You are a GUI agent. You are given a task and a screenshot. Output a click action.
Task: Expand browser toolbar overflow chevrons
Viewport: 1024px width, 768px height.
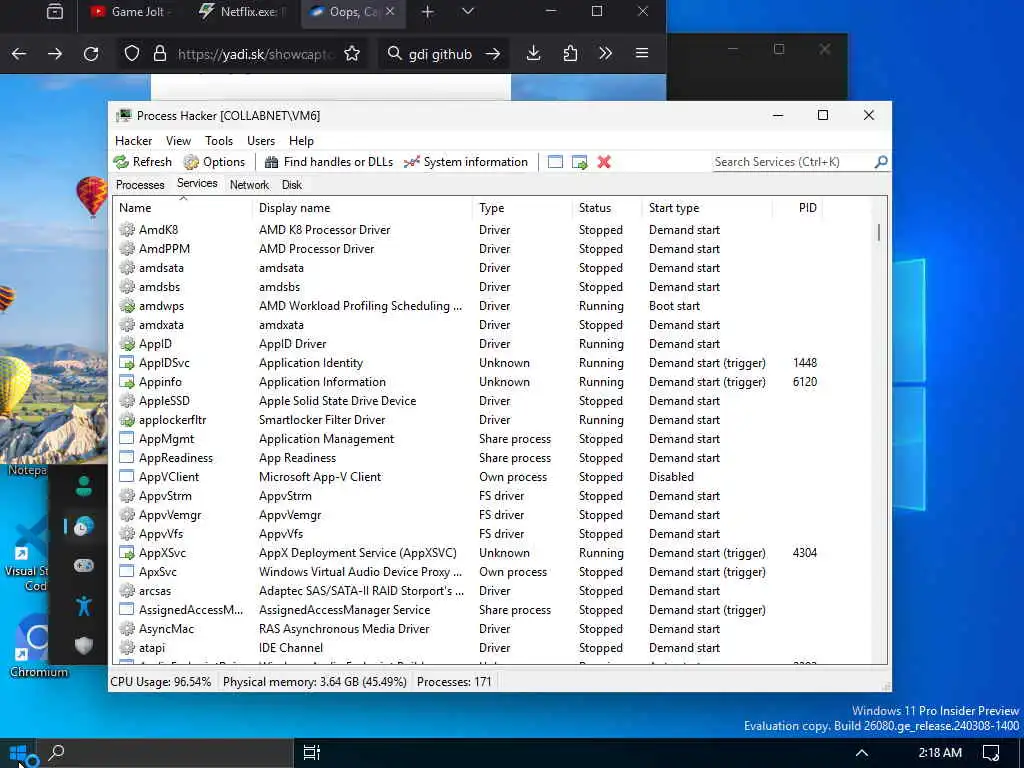coord(605,54)
